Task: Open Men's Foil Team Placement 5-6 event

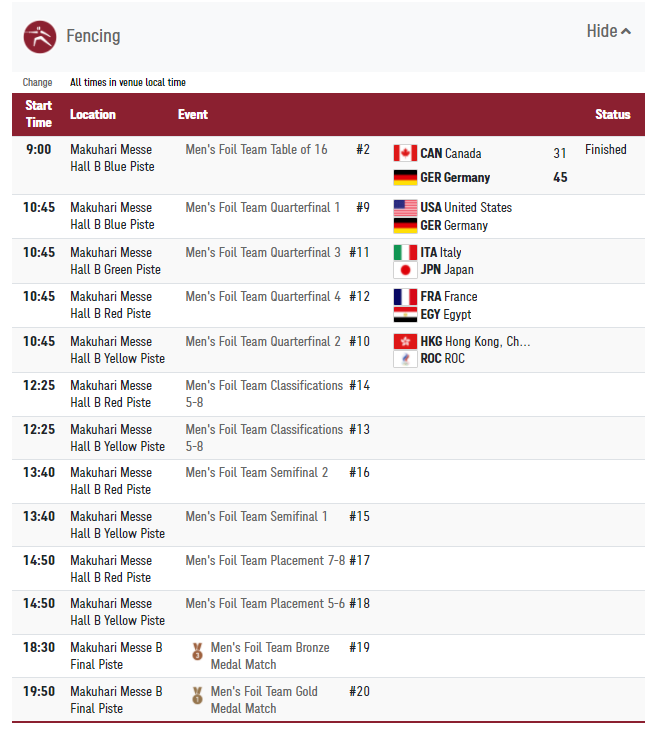Action: (x=265, y=604)
